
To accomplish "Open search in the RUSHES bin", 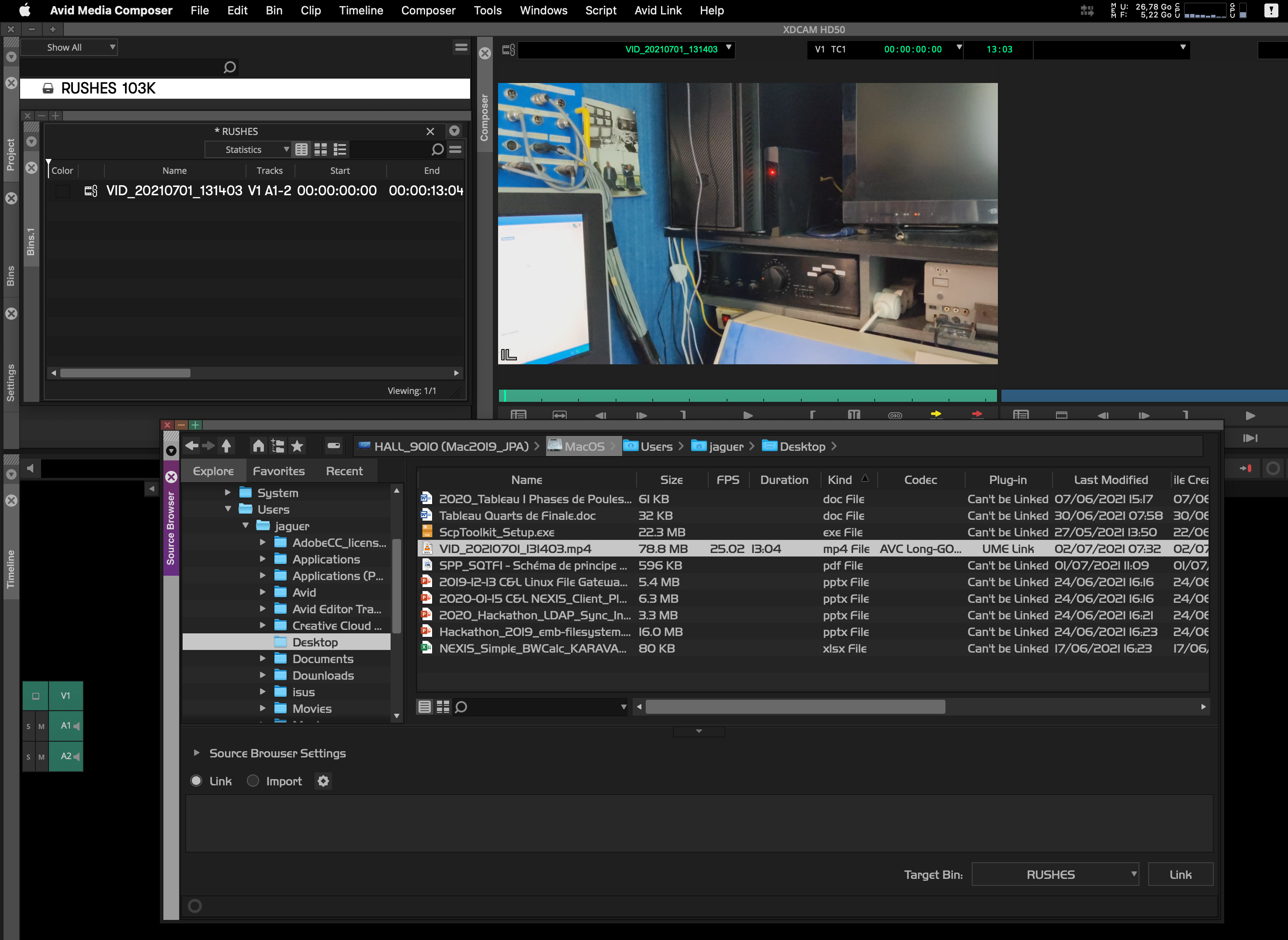I will click(x=437, y=150).
